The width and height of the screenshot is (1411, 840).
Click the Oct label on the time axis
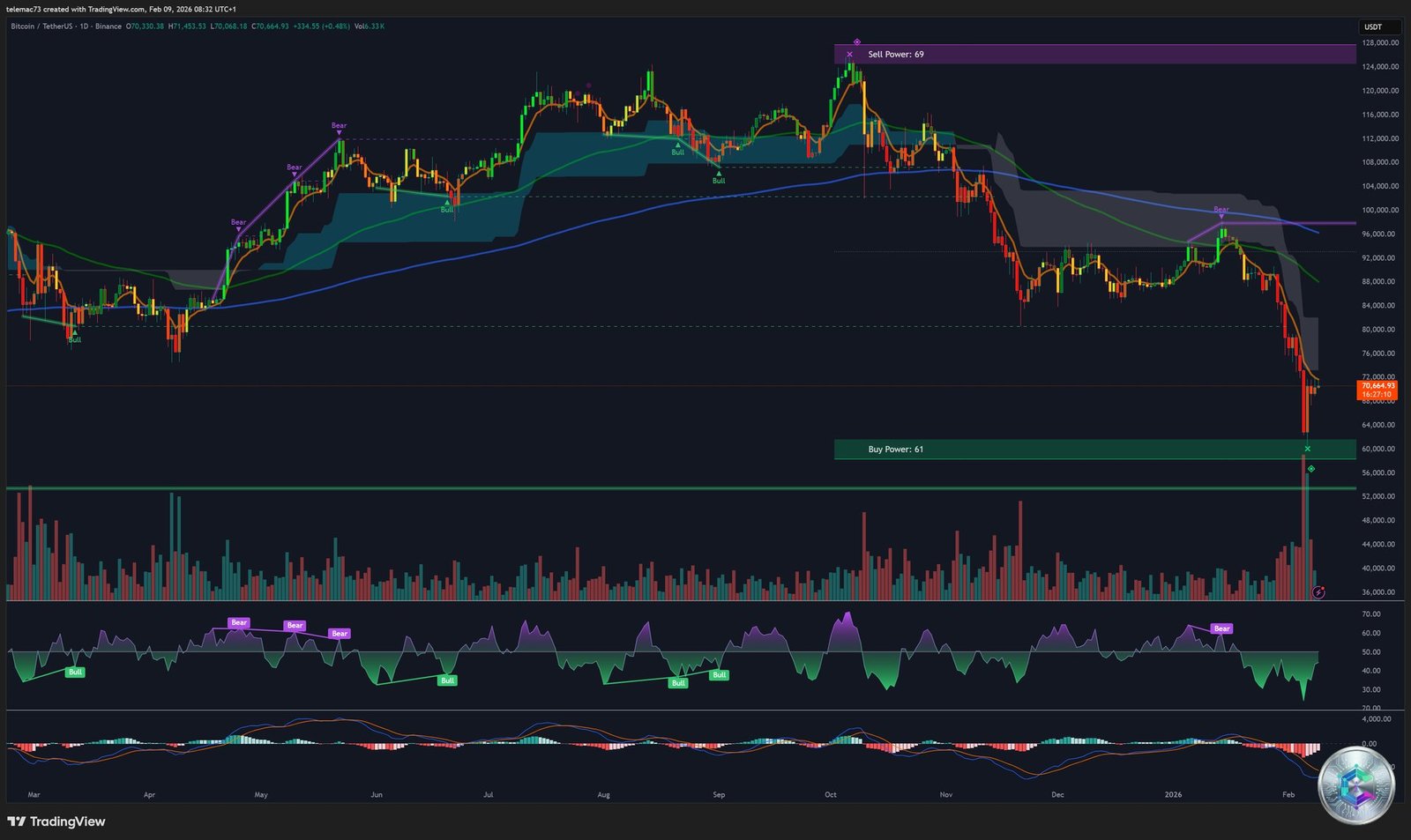pyautogui.click(x=830, y=794)
